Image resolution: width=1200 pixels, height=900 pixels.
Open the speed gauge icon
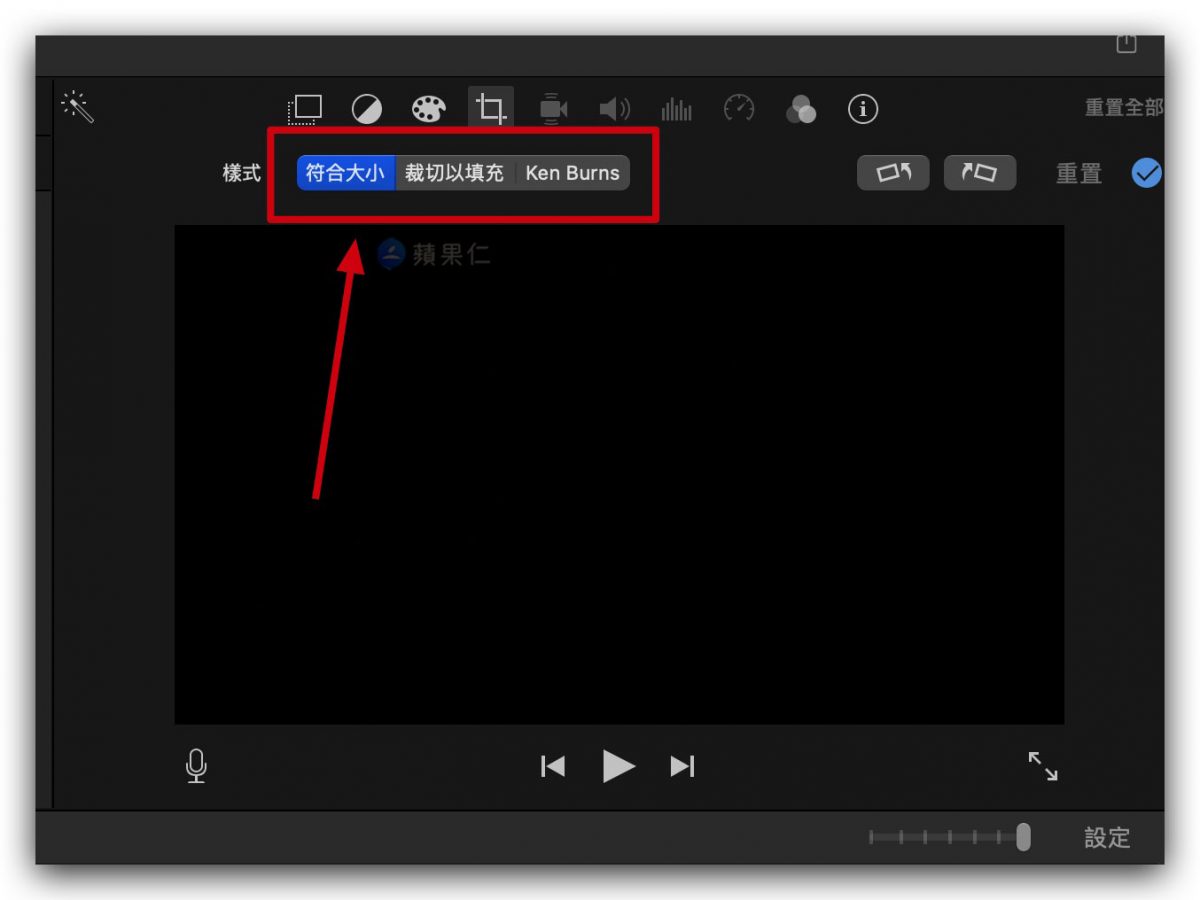point(739,107)
